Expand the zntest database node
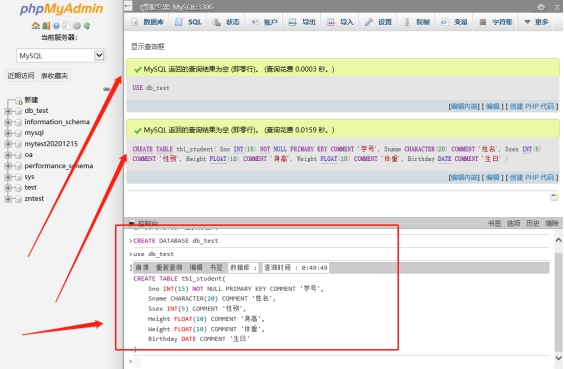Screen dimensions: 564x369 click(8, 199)
